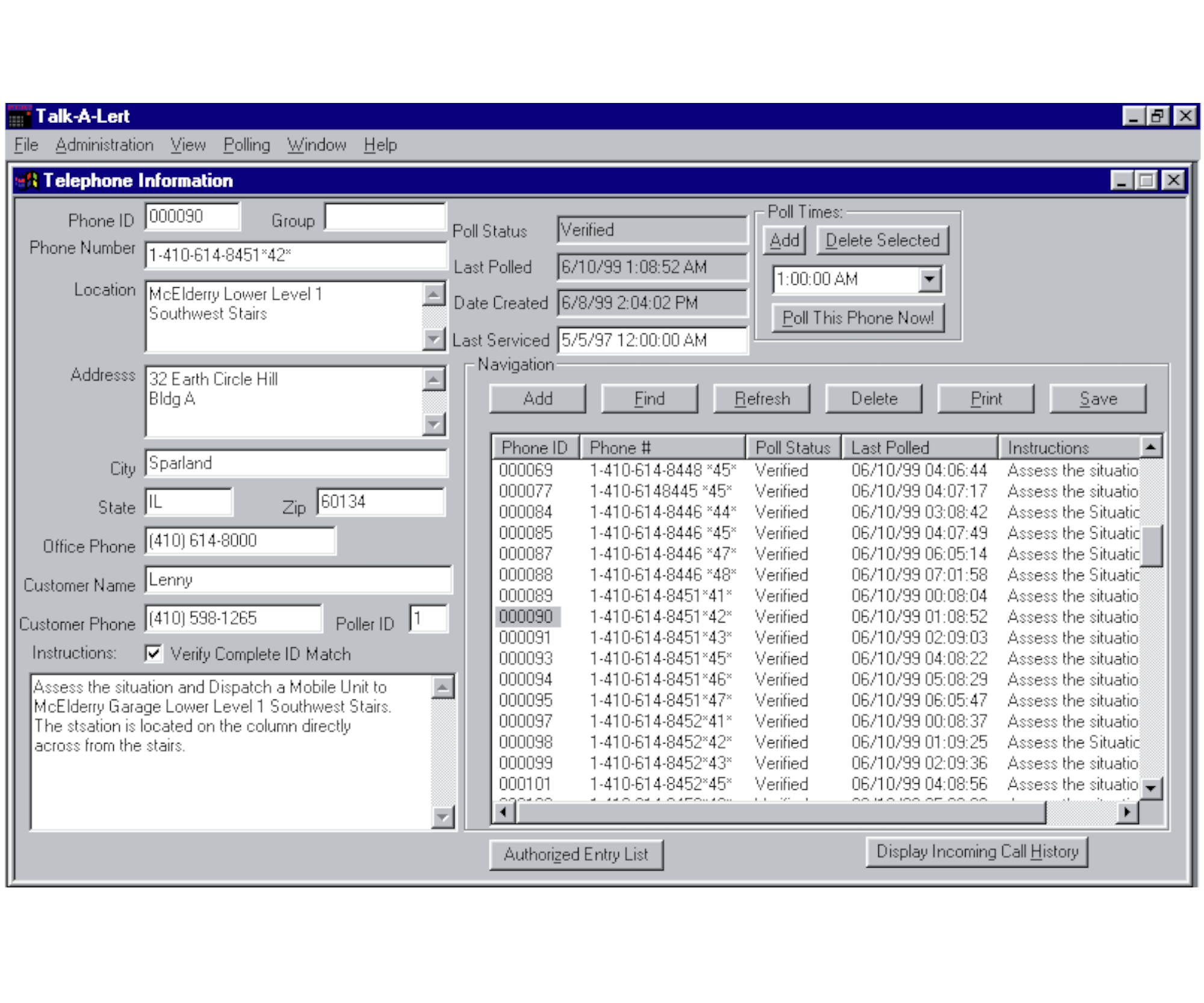This screenshot has width=1204, height=1003.
Task: Click Poll This Phone Now! button
Action: (x=858, y=318)
